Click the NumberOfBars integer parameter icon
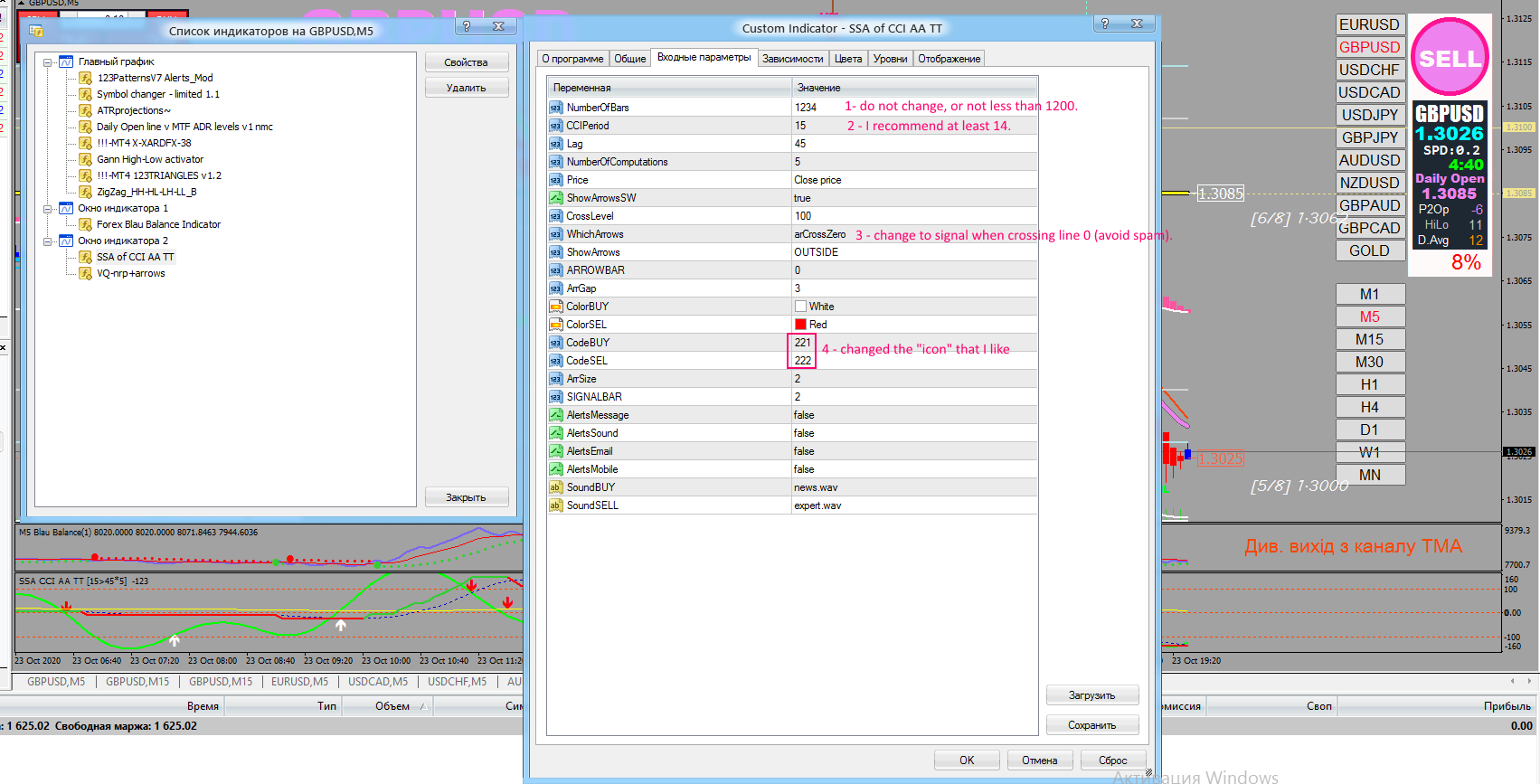1540x784 pixels. coord(556,108)
